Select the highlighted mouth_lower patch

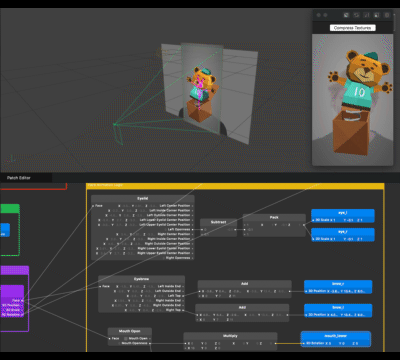[x=336, y=339]
